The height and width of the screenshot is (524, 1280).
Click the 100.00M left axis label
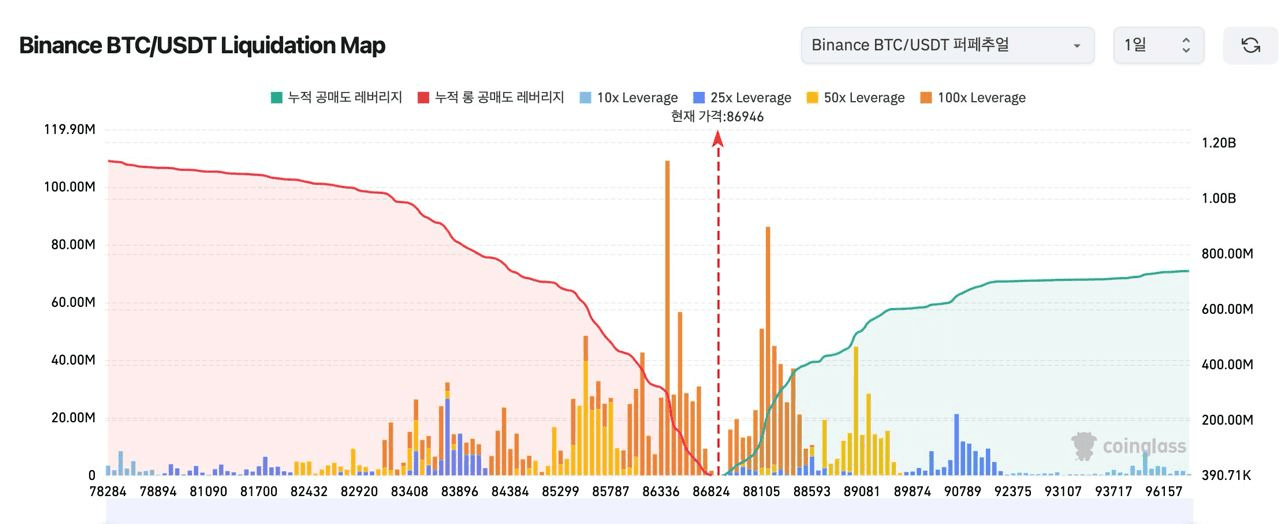click(68, 187)
